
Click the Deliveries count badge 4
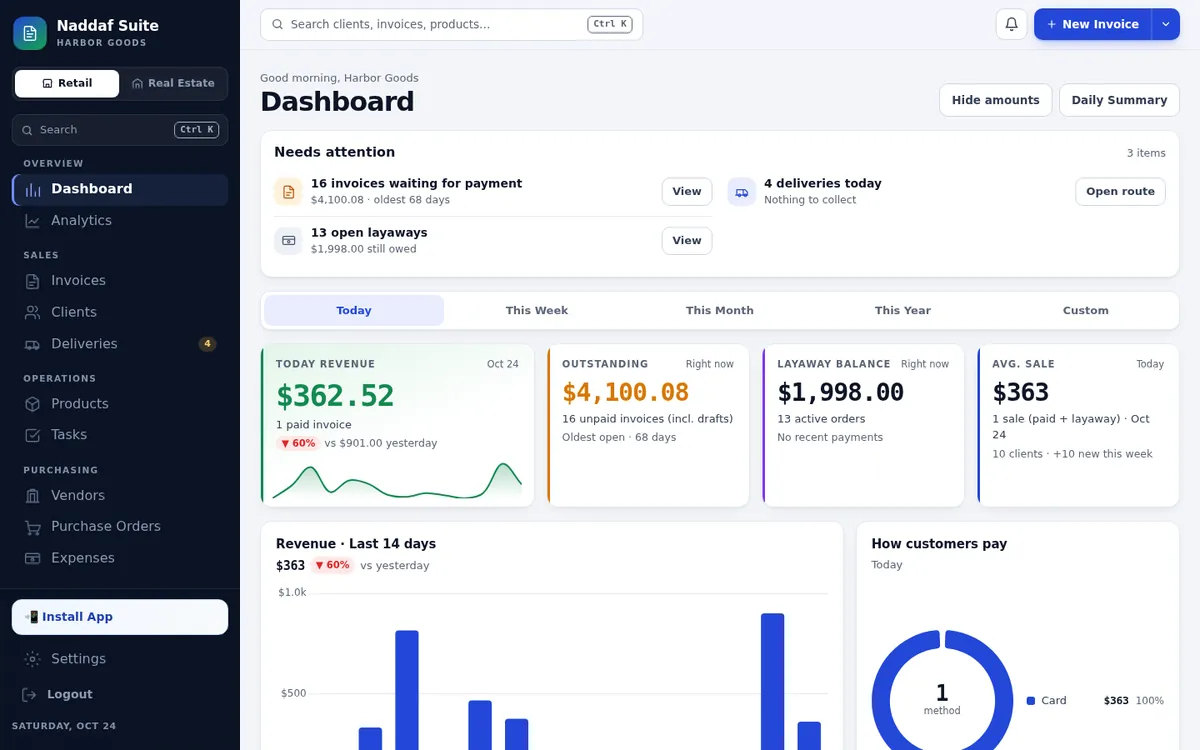point(207,344)
